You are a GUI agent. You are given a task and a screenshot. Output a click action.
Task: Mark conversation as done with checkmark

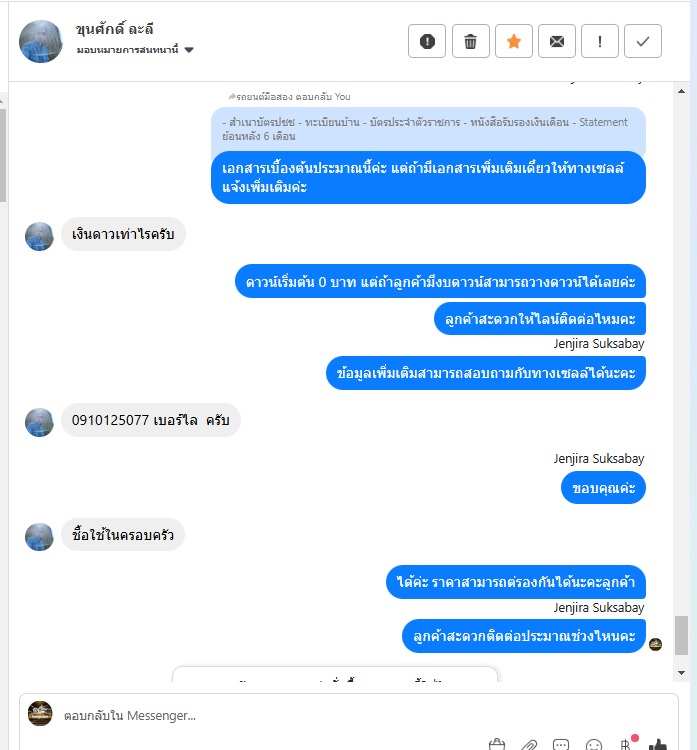[643, 41]
